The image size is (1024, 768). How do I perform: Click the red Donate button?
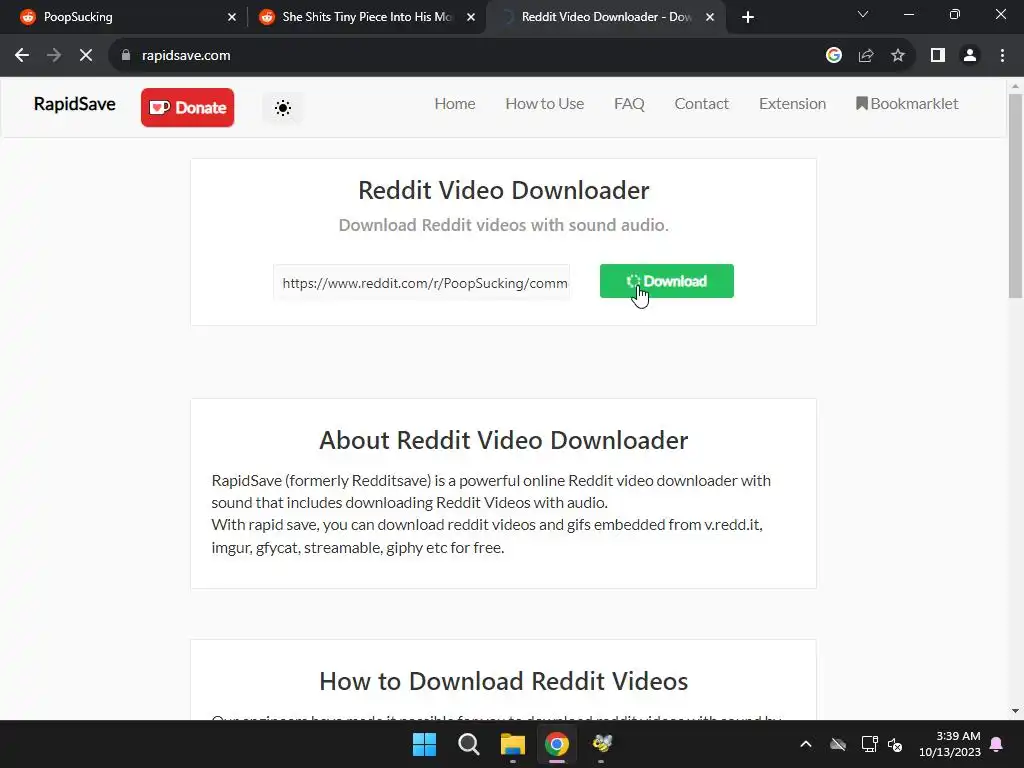pyautogui.click(x=187, y=107)
